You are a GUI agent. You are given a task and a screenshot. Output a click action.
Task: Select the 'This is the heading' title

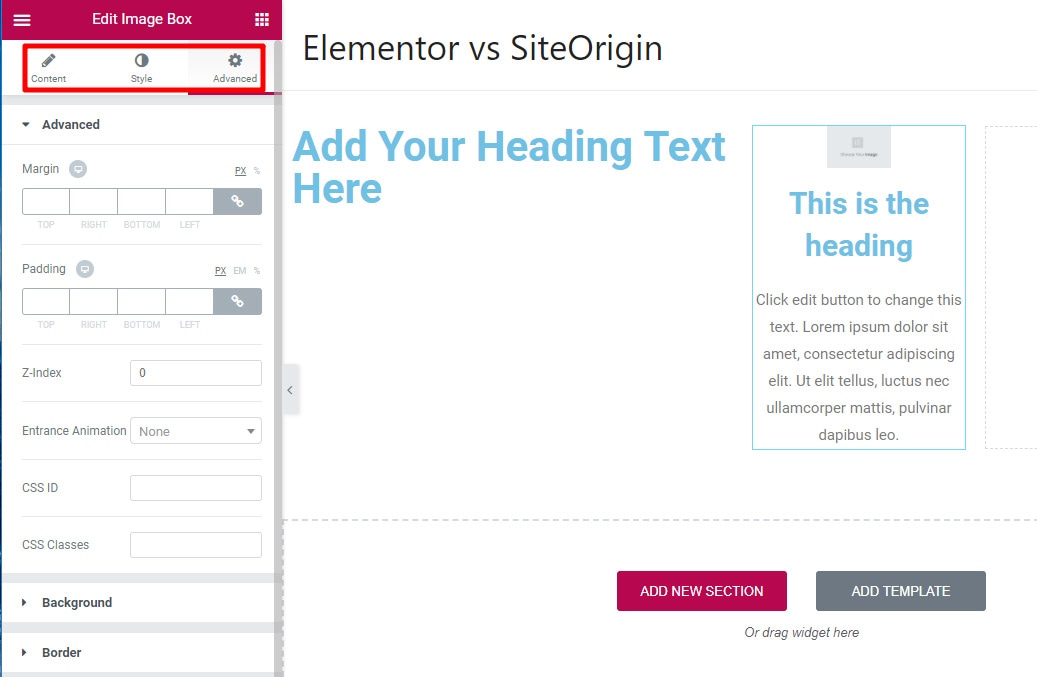pyautogui.click(x=858, y=224)
